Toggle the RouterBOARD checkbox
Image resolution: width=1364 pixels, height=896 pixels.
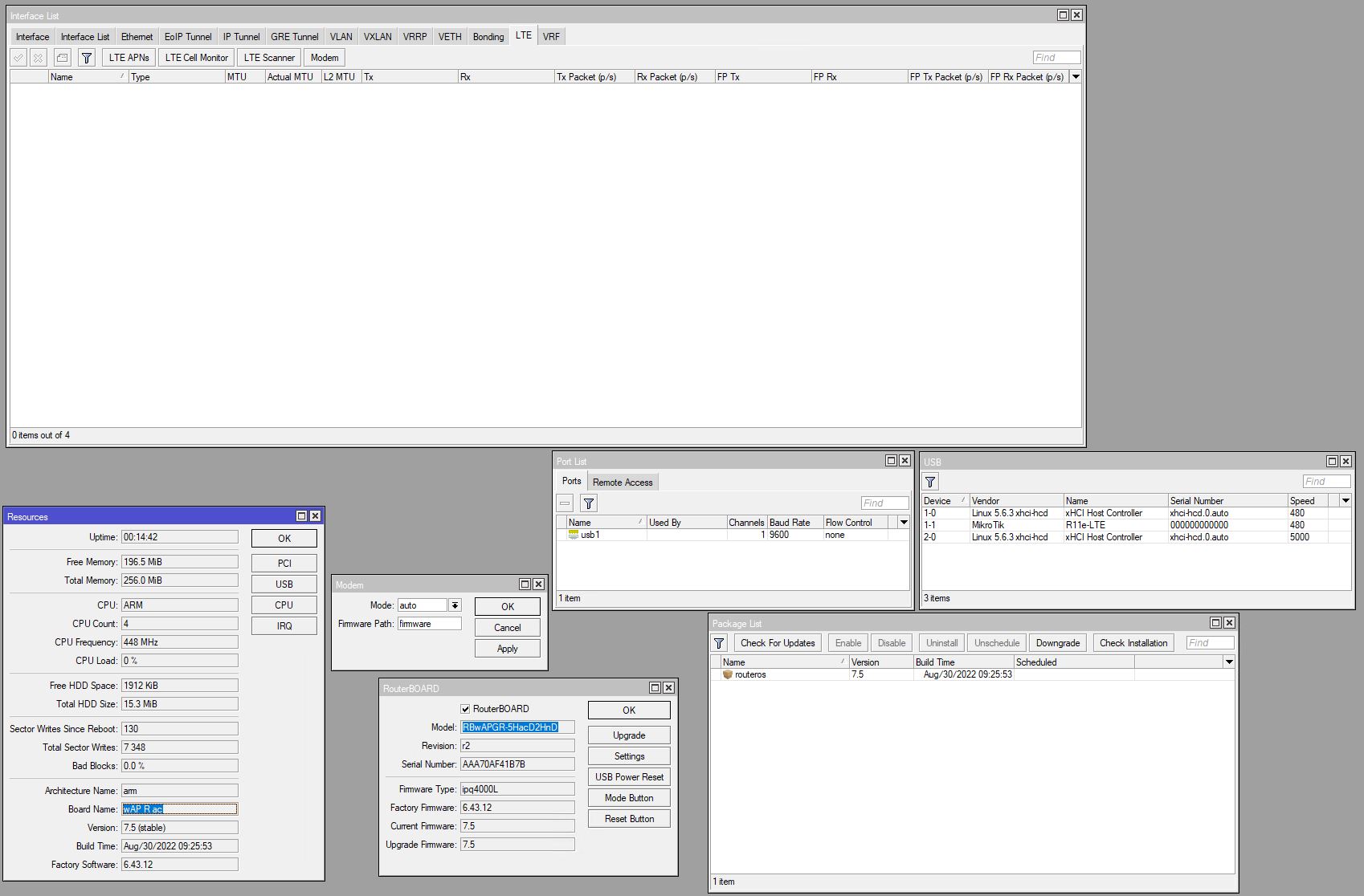coord(465,709)
